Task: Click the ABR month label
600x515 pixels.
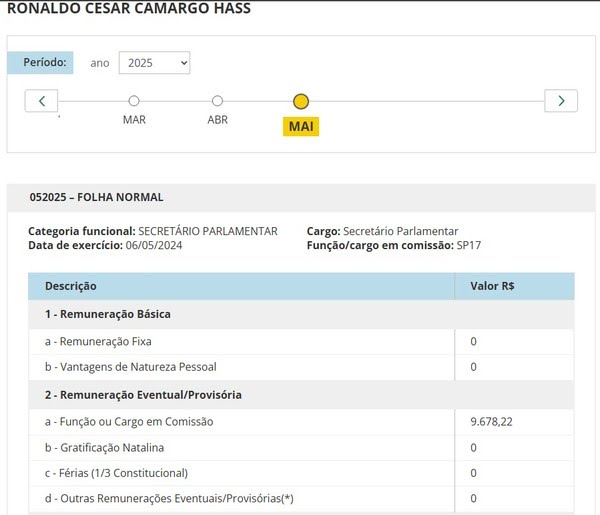Action: (218, 120)
